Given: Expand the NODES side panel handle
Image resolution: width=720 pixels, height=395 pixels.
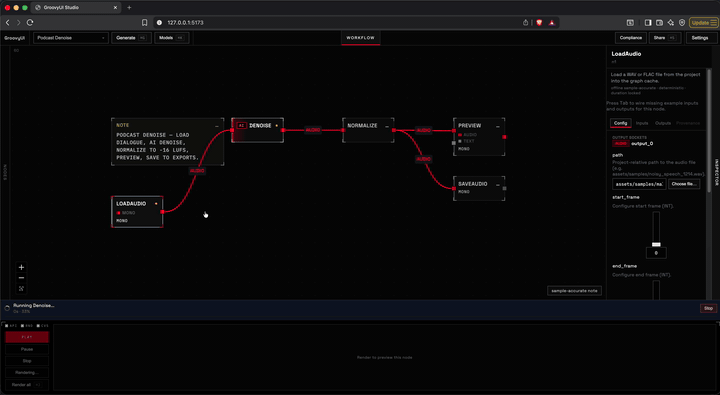Looking at the screenshot, I should point(5,172).
